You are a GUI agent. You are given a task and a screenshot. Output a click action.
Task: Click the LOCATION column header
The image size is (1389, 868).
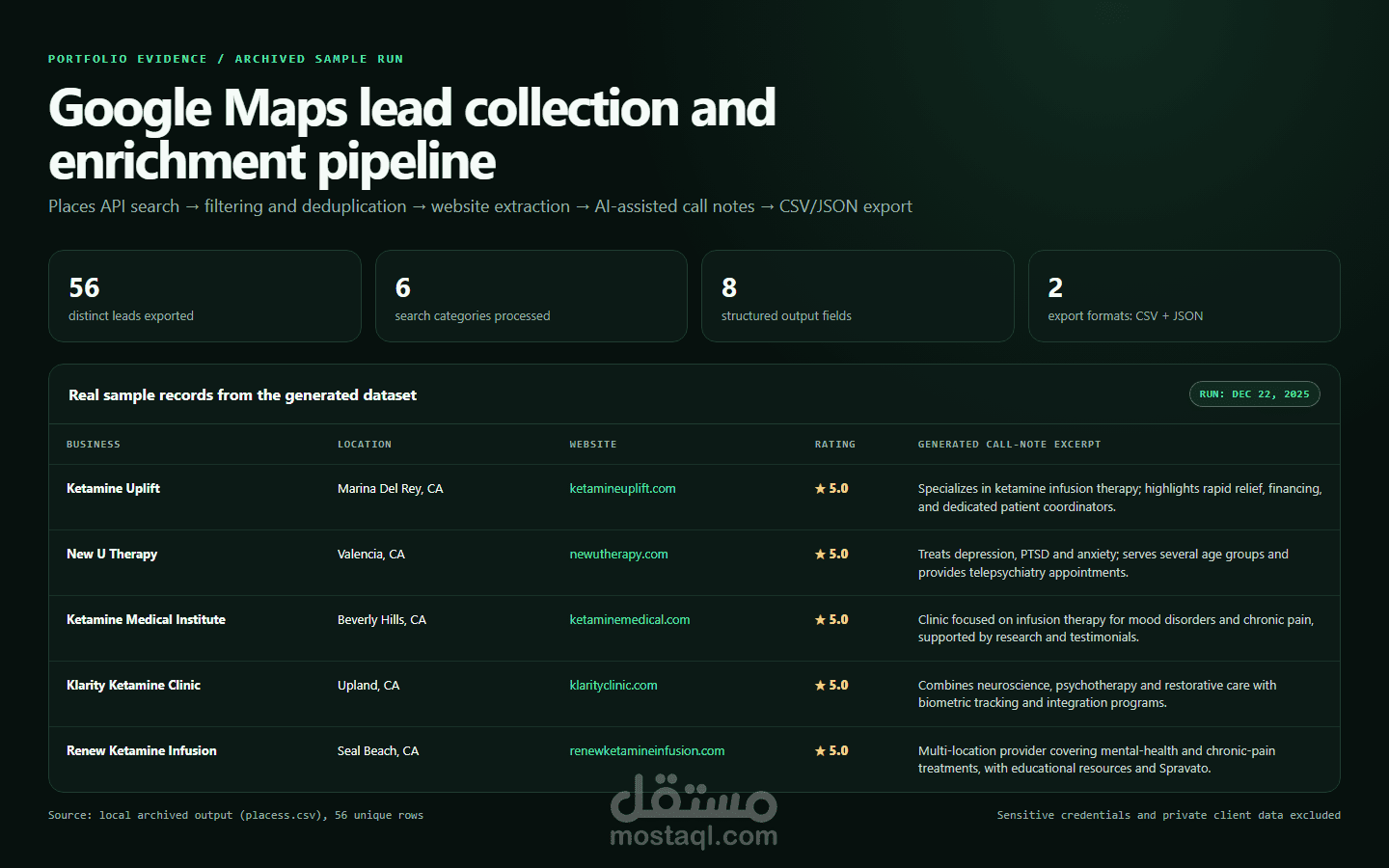[365, 445]
